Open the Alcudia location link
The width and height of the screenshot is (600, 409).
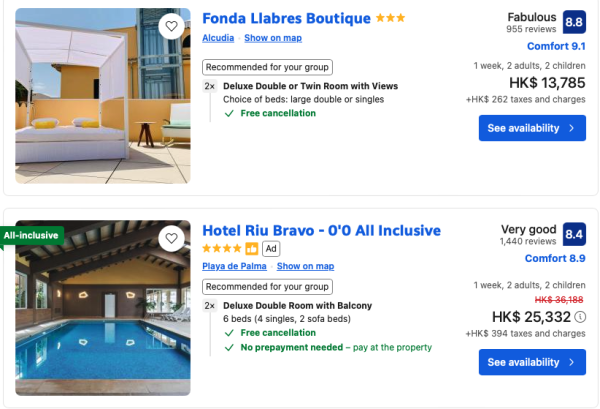coord(218,38)
